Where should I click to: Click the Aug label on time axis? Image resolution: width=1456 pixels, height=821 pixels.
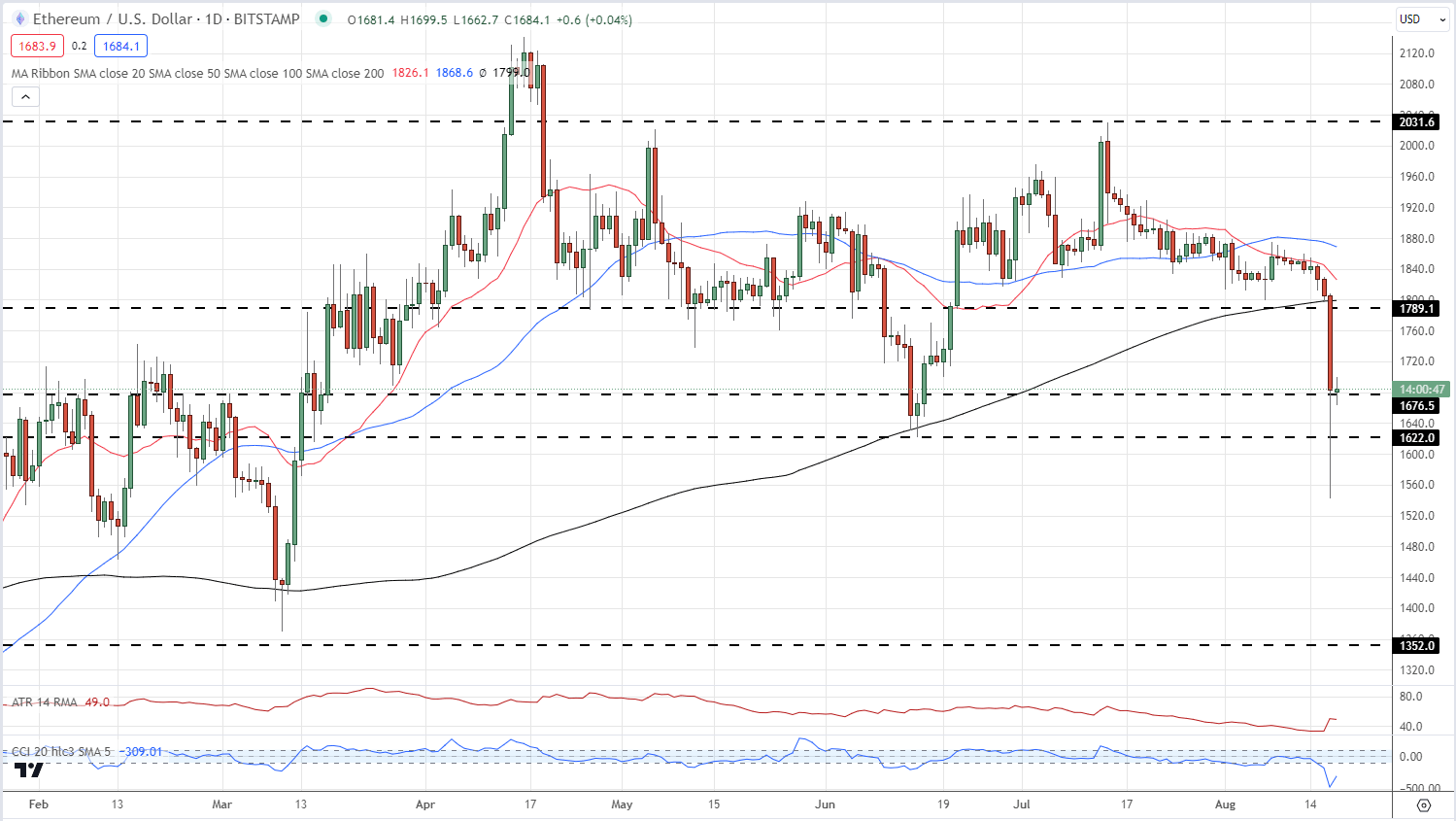point(1226,804)
